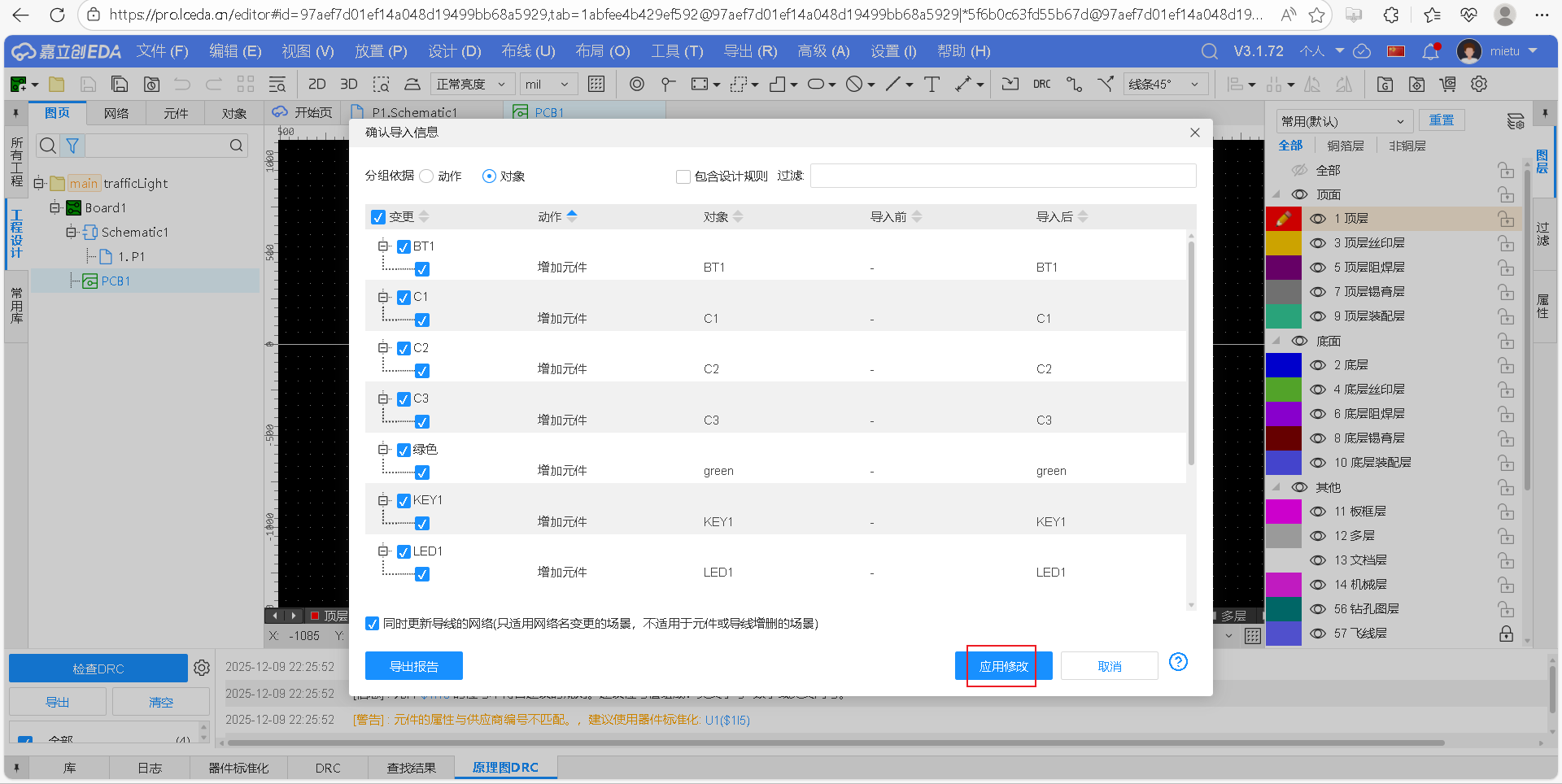Run the DRC check from the toolbar
The width and height of the screenshot is (1562, 784).
coord(1042,84)
